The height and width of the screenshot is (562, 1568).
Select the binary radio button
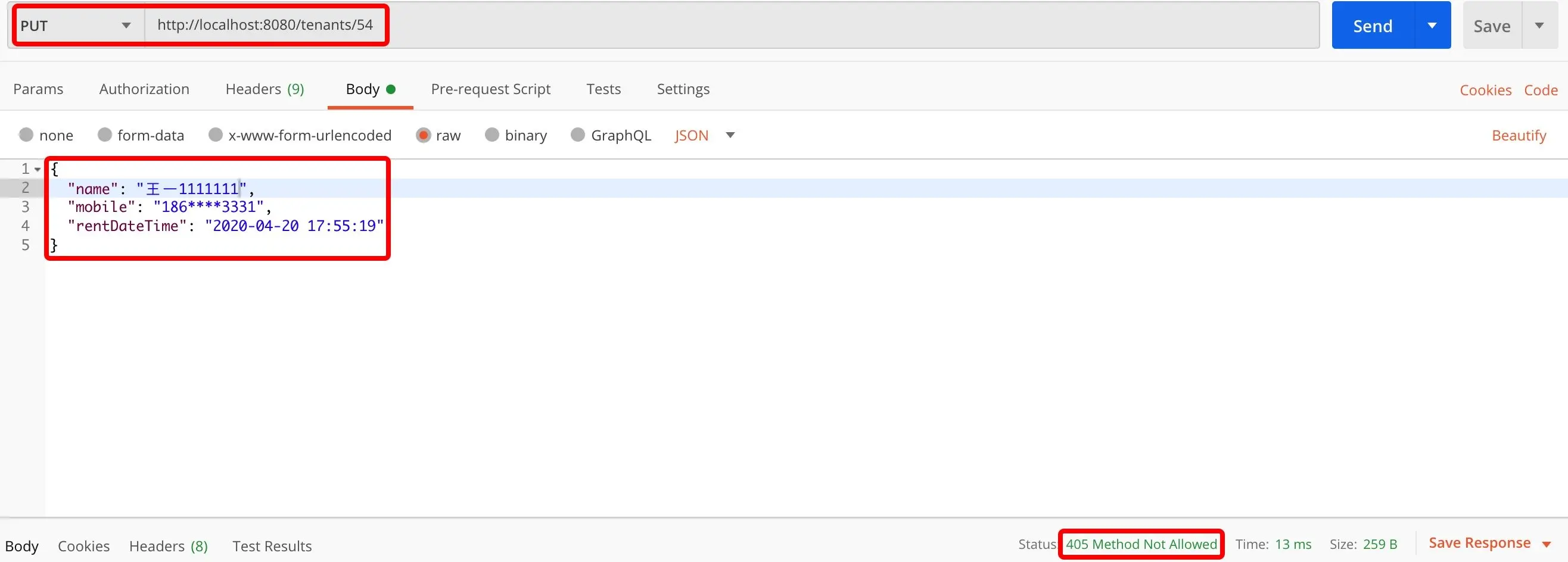click(492, 135)
